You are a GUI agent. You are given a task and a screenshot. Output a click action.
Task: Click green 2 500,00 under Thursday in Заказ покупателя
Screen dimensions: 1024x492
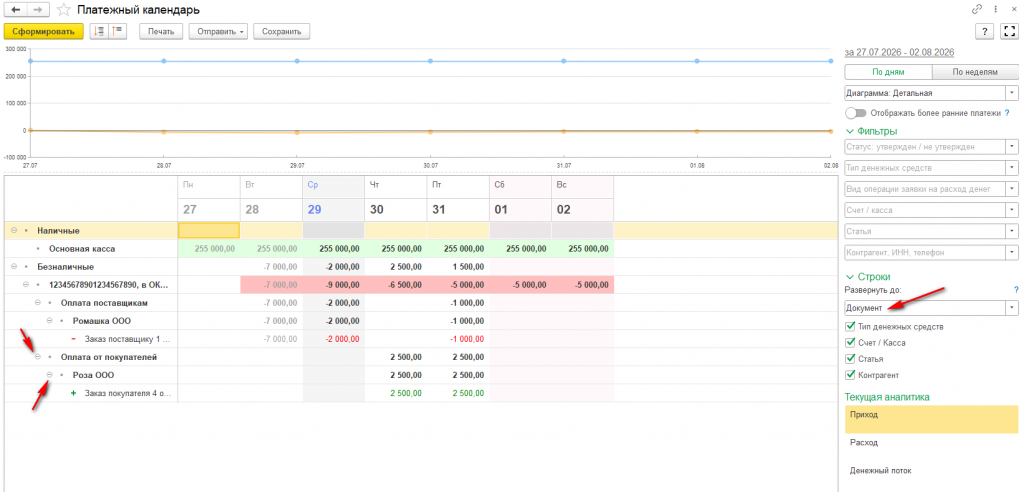coord(406,393)
